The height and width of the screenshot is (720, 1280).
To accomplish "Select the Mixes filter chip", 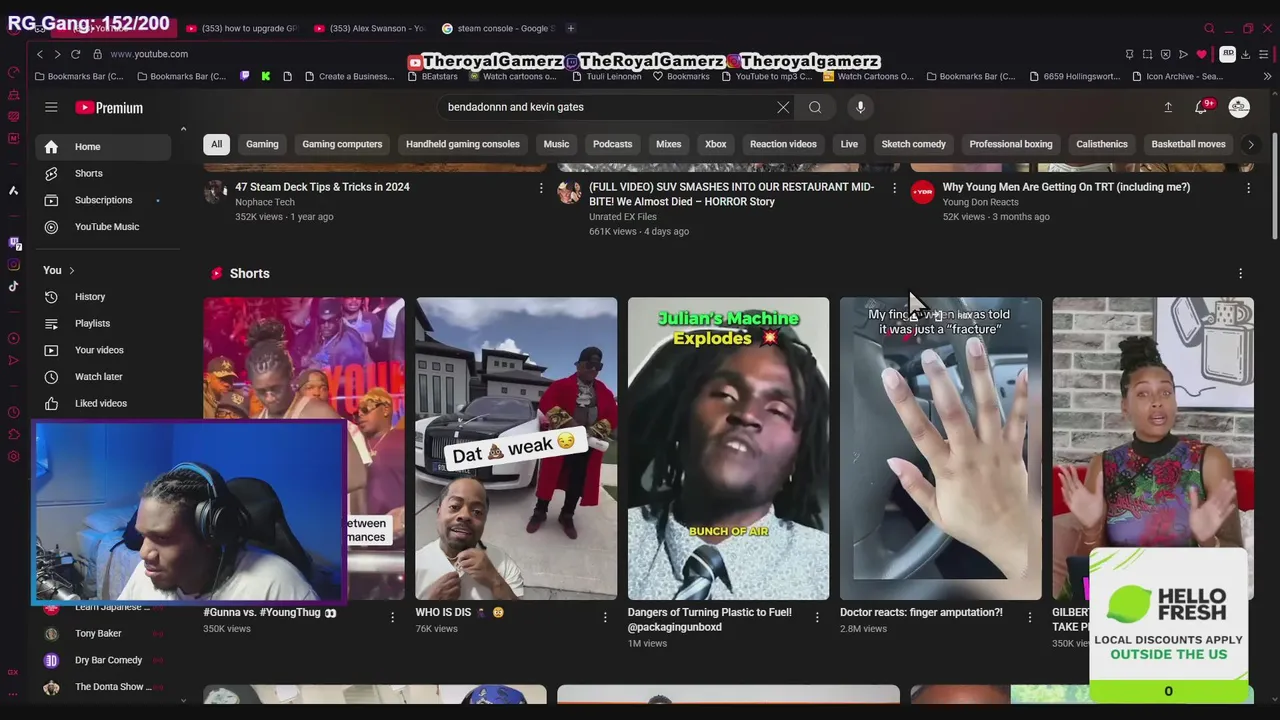I will [x=668, y=144].
